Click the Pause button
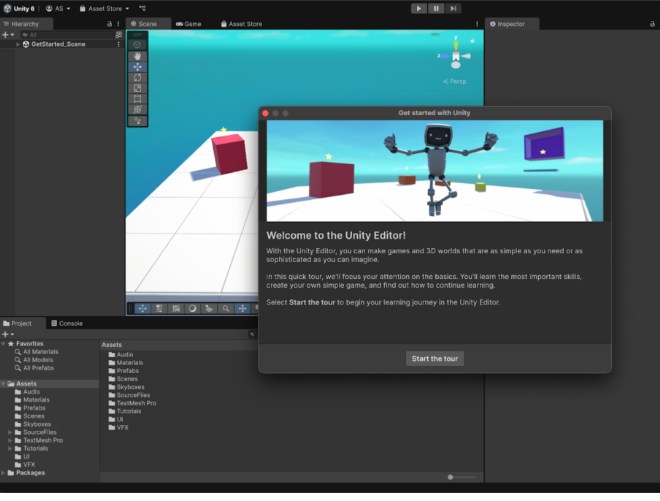660x501 pixels. (436, 8)
